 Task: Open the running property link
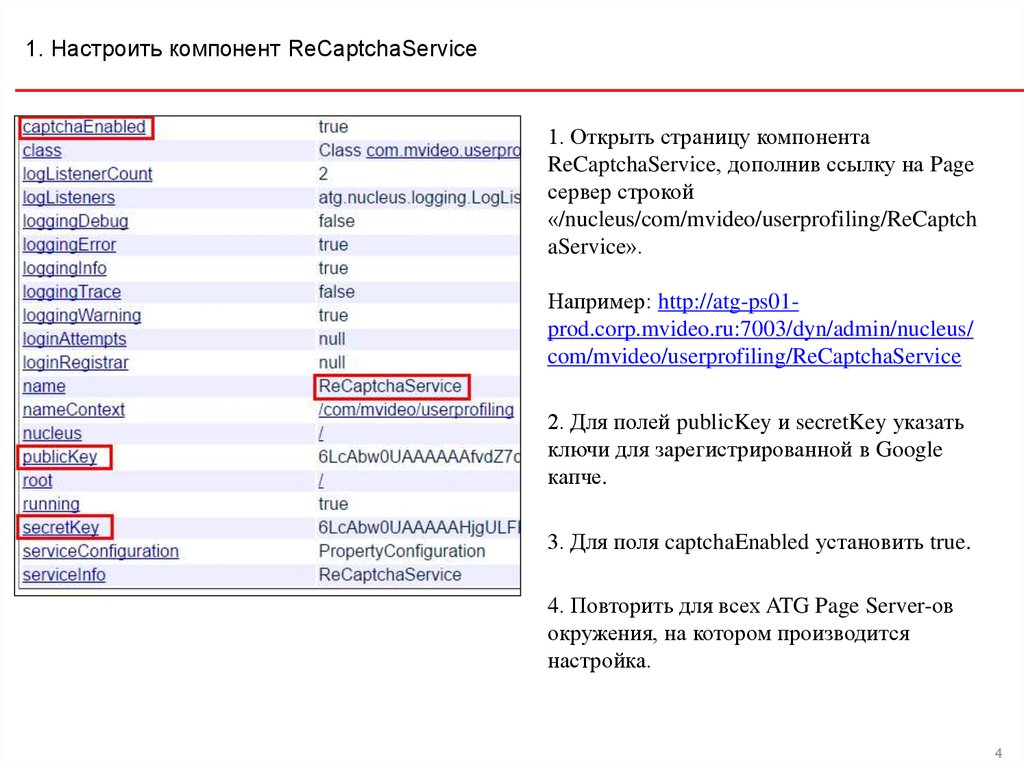pos(51,504)
